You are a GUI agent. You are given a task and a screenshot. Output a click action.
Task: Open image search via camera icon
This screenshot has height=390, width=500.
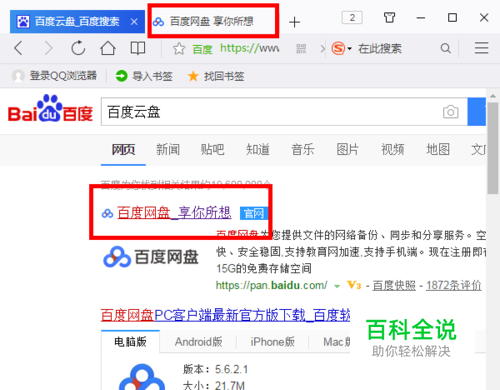pyautogui.click(x=451, y=112)
